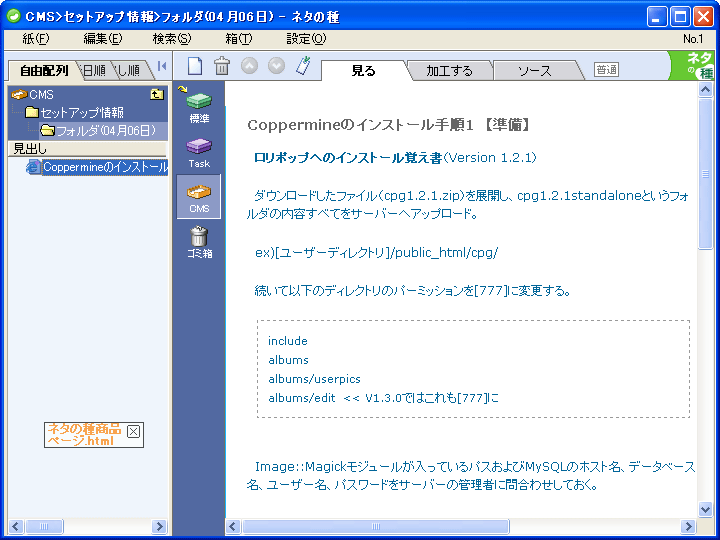720x540 pixels.
Task: Close the ネタの種商品ページ.html banner
Action: coord(133,432)
